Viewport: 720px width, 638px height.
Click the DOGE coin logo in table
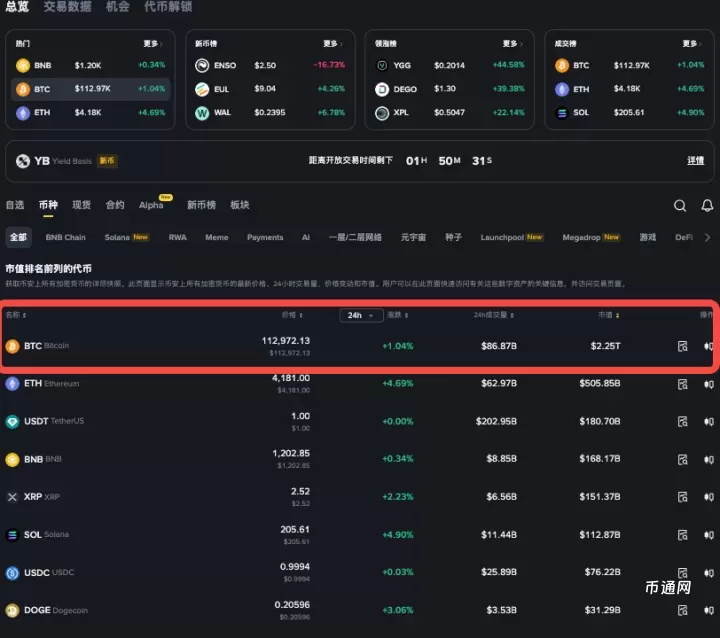point(12,610)
